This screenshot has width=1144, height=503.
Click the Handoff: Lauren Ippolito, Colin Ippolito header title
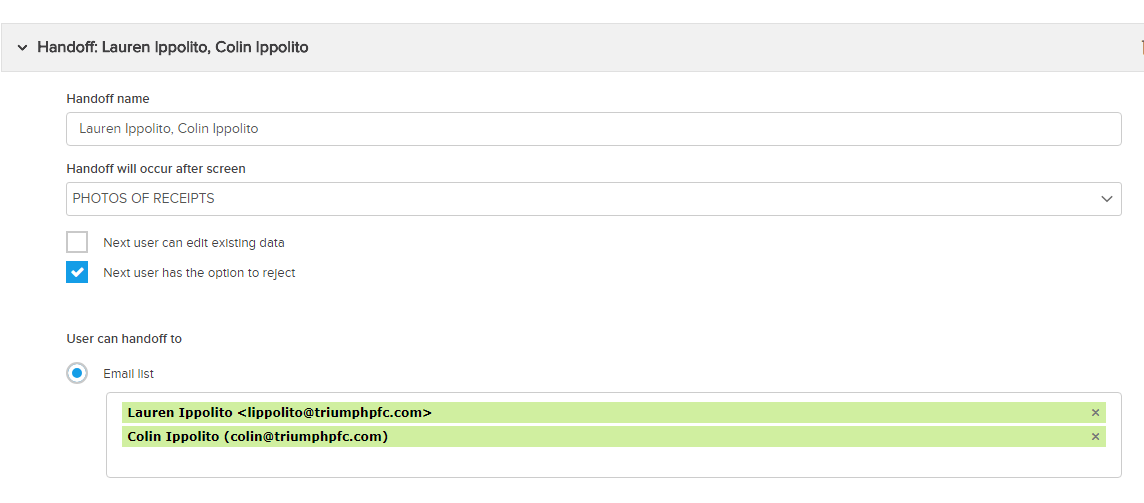(172, 47)
